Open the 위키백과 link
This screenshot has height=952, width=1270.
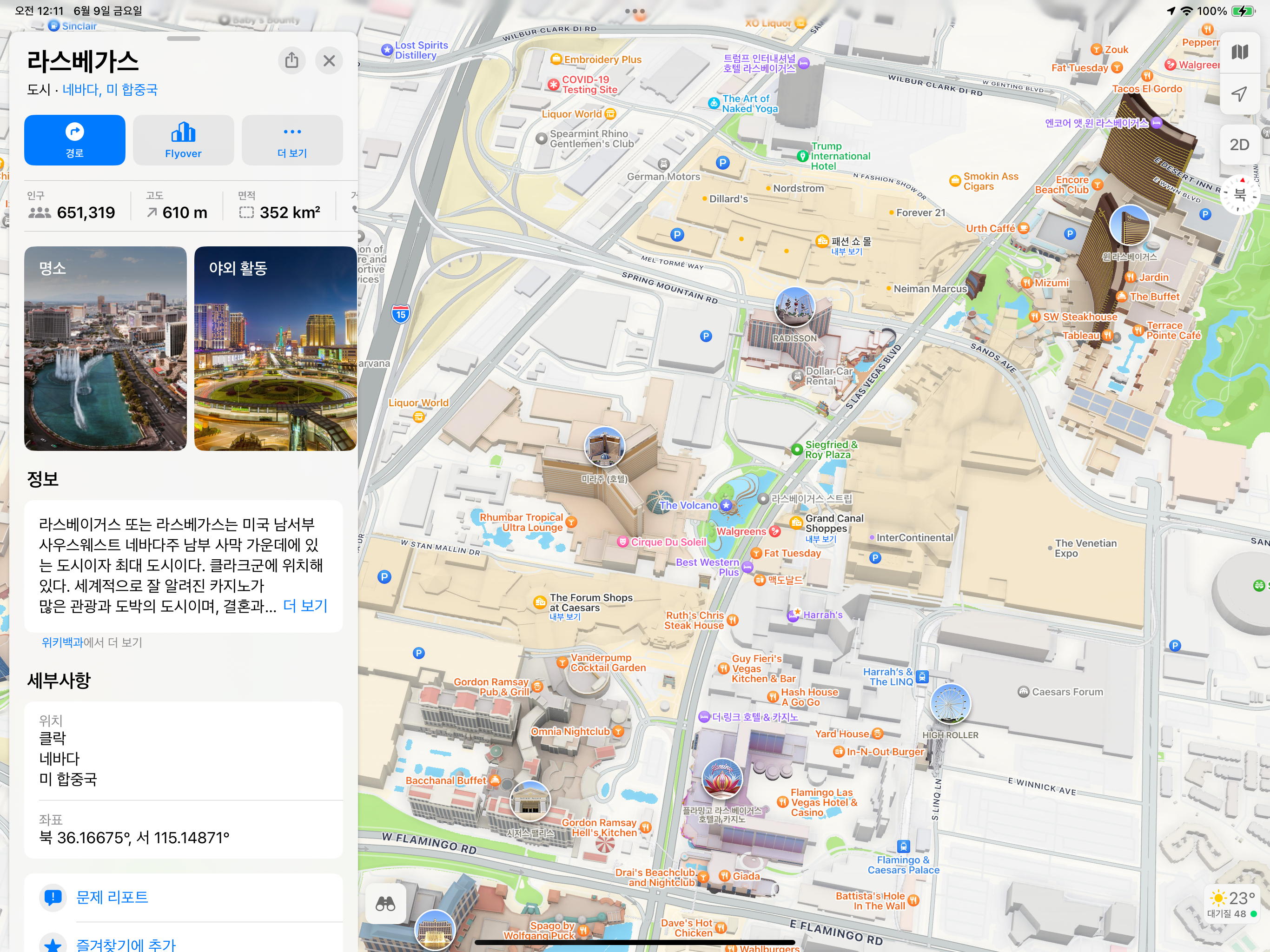click(x=62, y=642)
